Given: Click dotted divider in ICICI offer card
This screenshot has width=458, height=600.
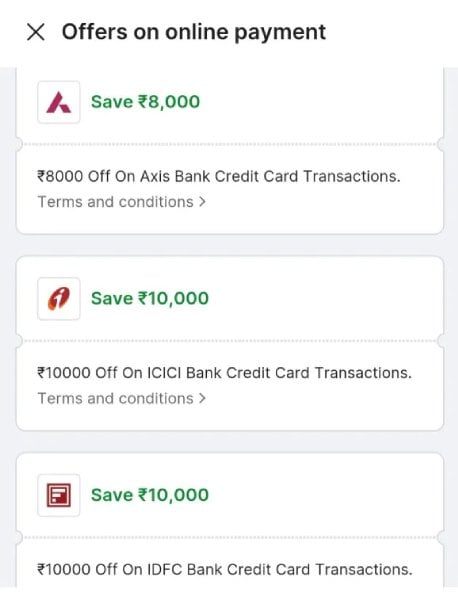Looking at the screenshot, I should click(230, 341).
